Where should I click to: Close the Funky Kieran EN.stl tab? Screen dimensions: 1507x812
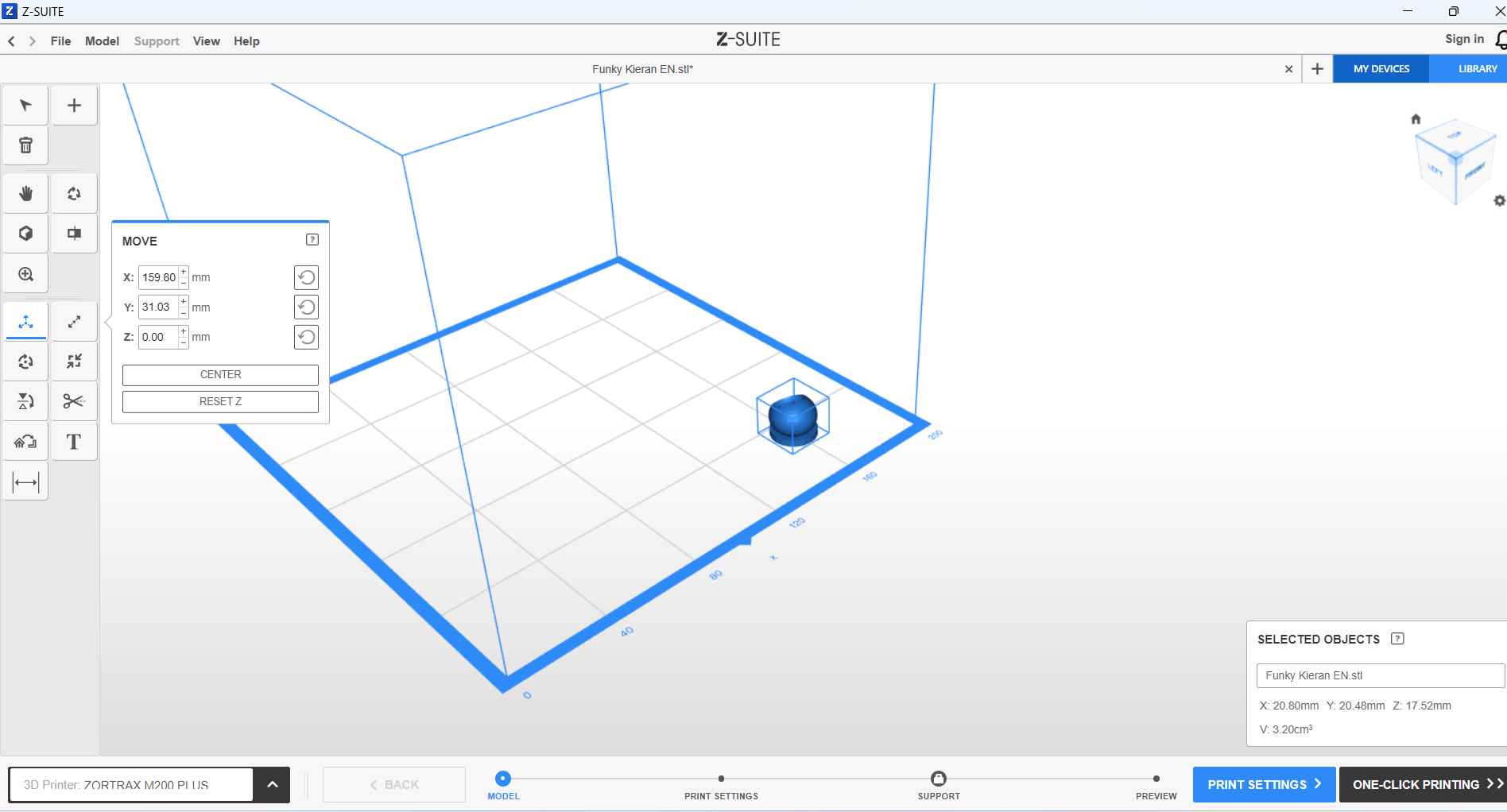1288,69
